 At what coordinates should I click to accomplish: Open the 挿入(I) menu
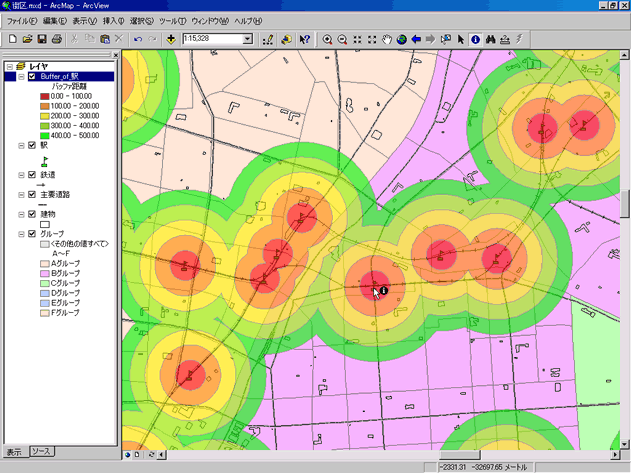tap(113, 21)
